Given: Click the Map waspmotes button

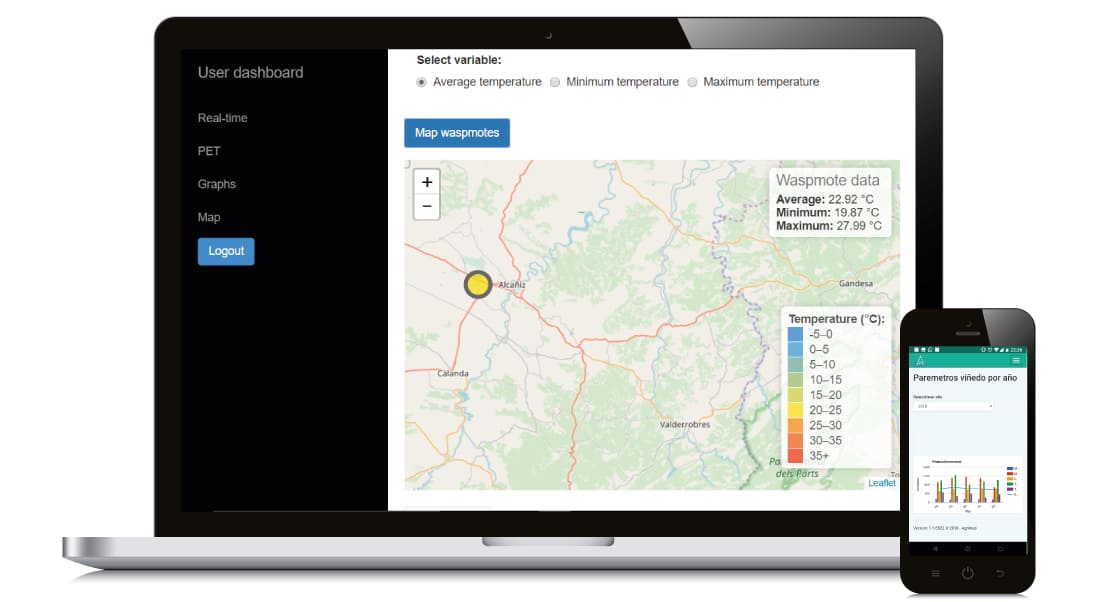Looking at the screenshot, I should [x=457, y=133].
